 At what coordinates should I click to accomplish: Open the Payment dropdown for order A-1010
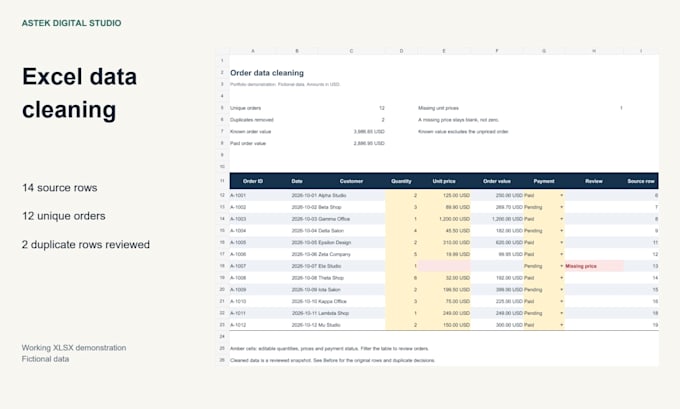pos(562,301)
